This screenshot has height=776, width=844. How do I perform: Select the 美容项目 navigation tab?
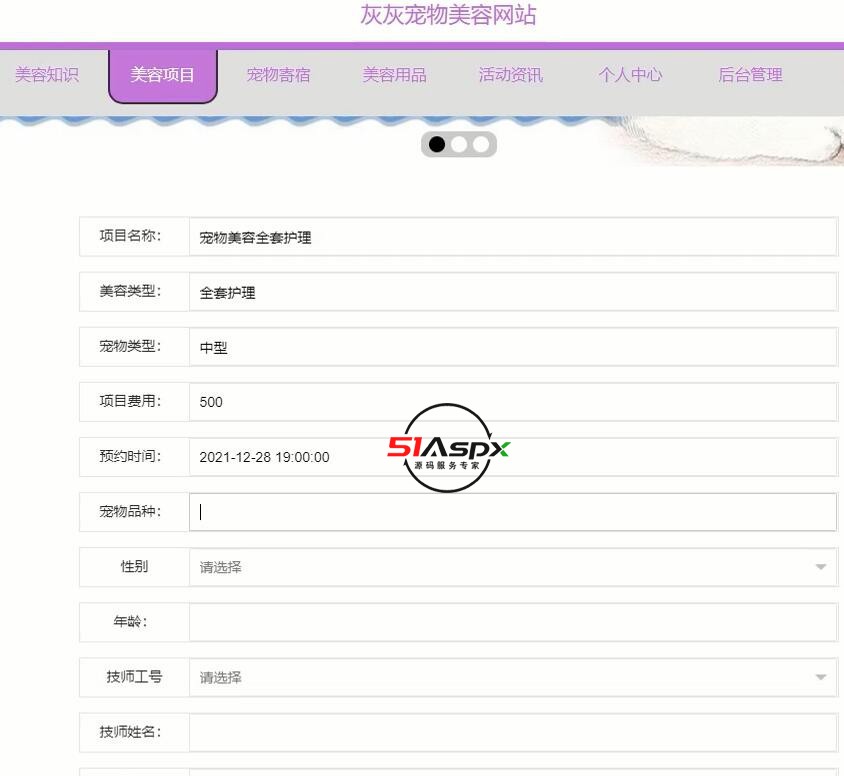pos(163,75)
